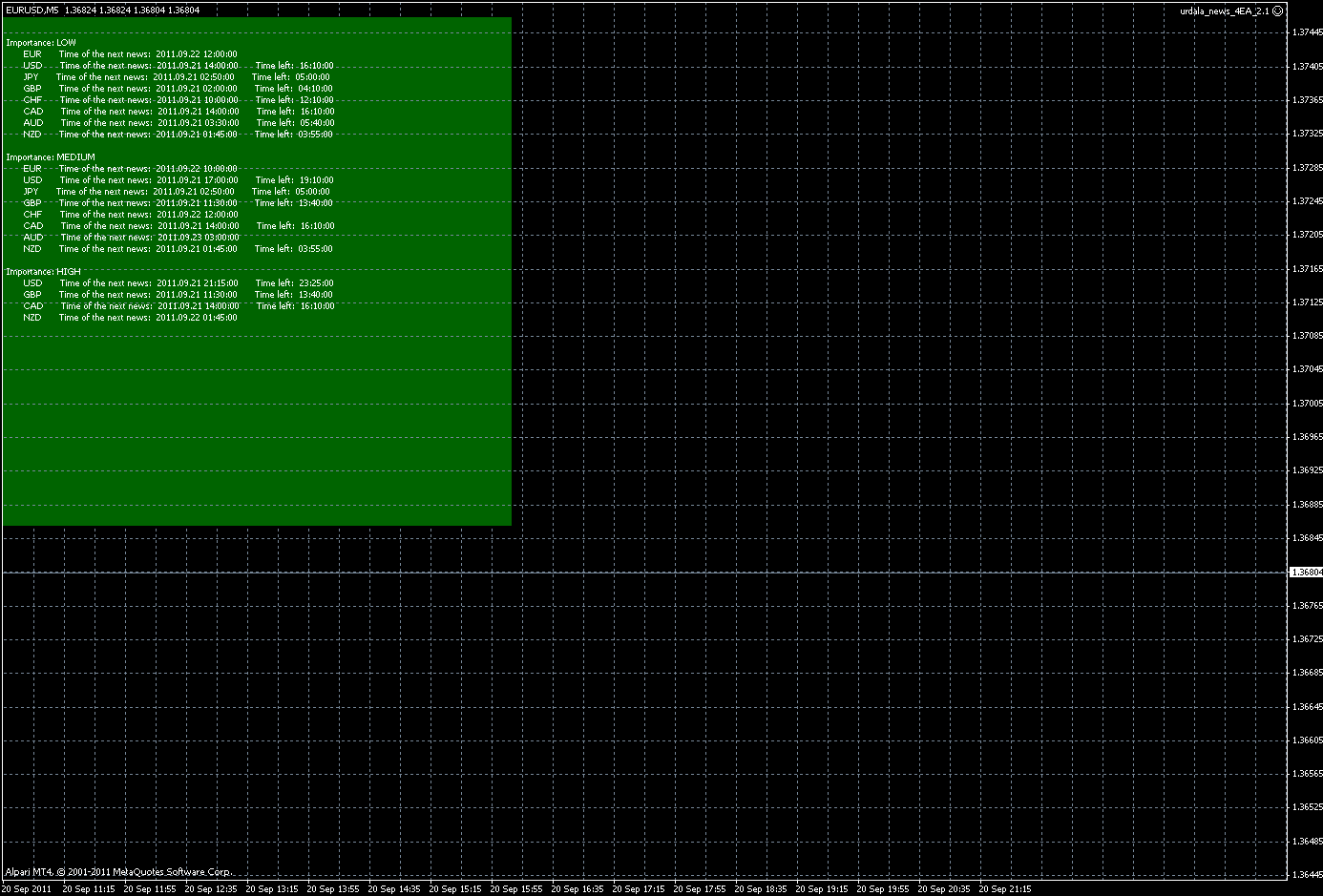This screenshot has height=896, width=1323.
Task: Click the 20 Sep 18:35 time axis label
Action: click(x=761, y=889)
